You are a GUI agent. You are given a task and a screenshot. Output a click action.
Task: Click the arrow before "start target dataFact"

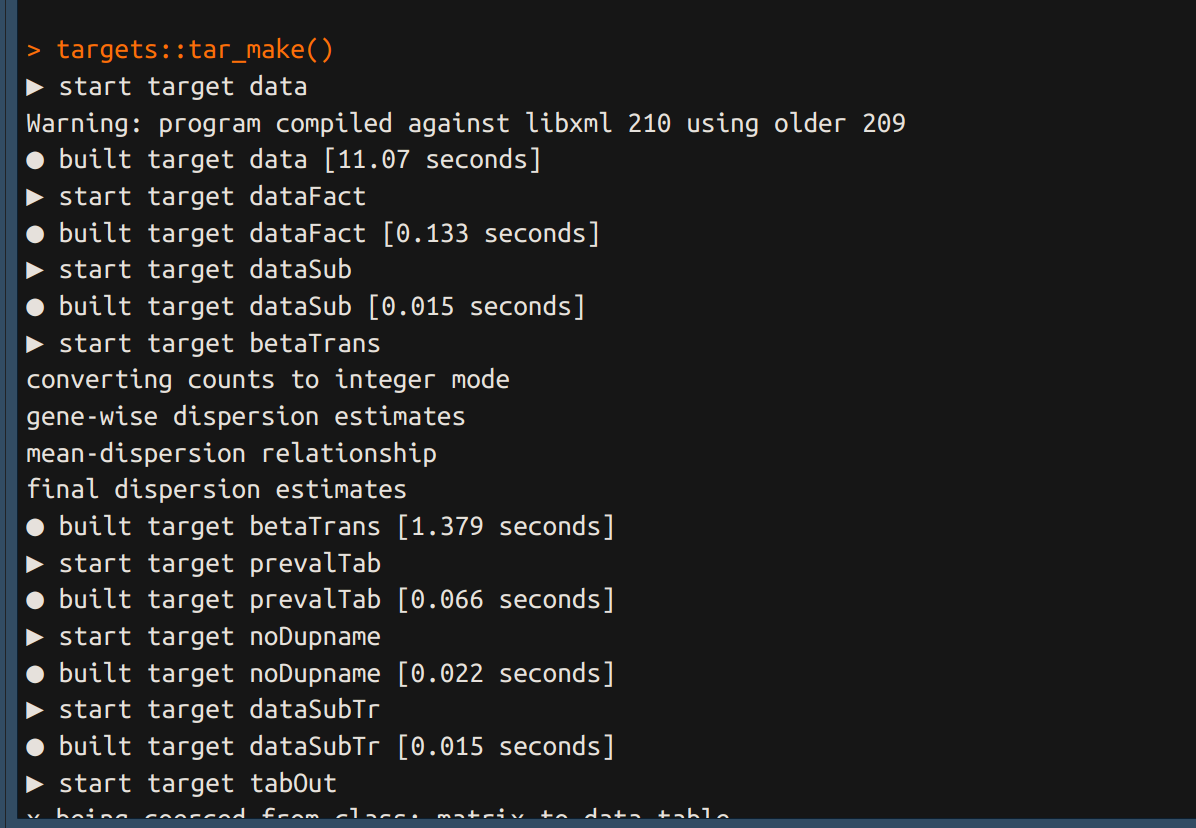(35, 197)
